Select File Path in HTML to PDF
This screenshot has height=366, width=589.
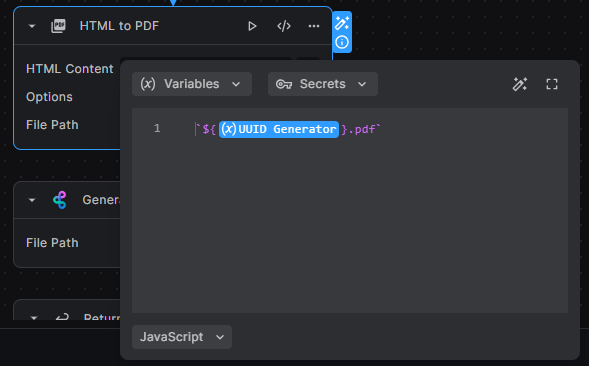52,125
